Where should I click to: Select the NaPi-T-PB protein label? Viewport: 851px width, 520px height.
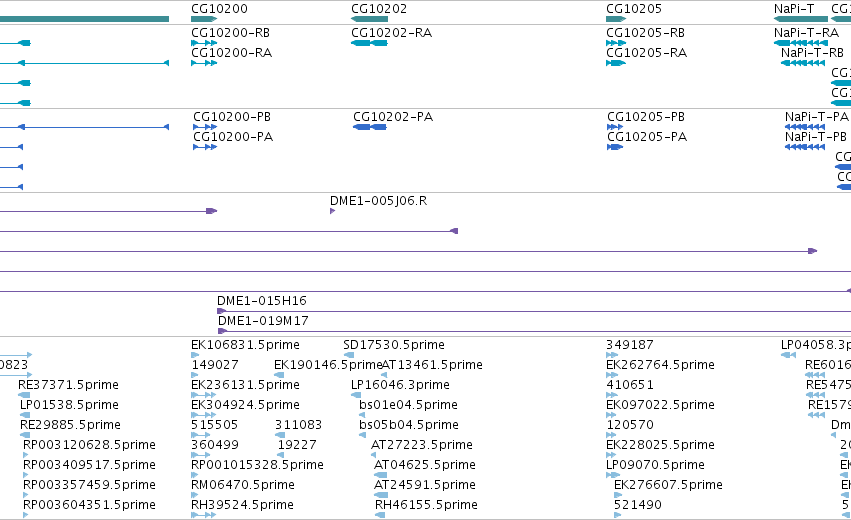816,137
